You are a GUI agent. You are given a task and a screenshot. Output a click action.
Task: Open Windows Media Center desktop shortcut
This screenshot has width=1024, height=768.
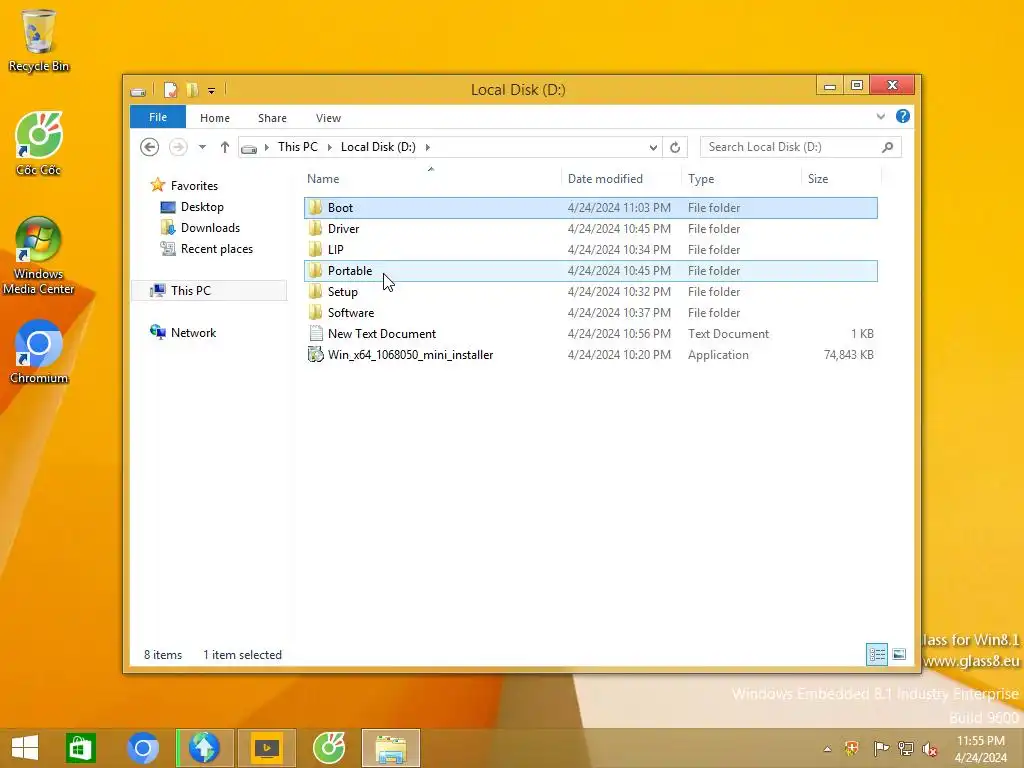[x=39, y=255]
